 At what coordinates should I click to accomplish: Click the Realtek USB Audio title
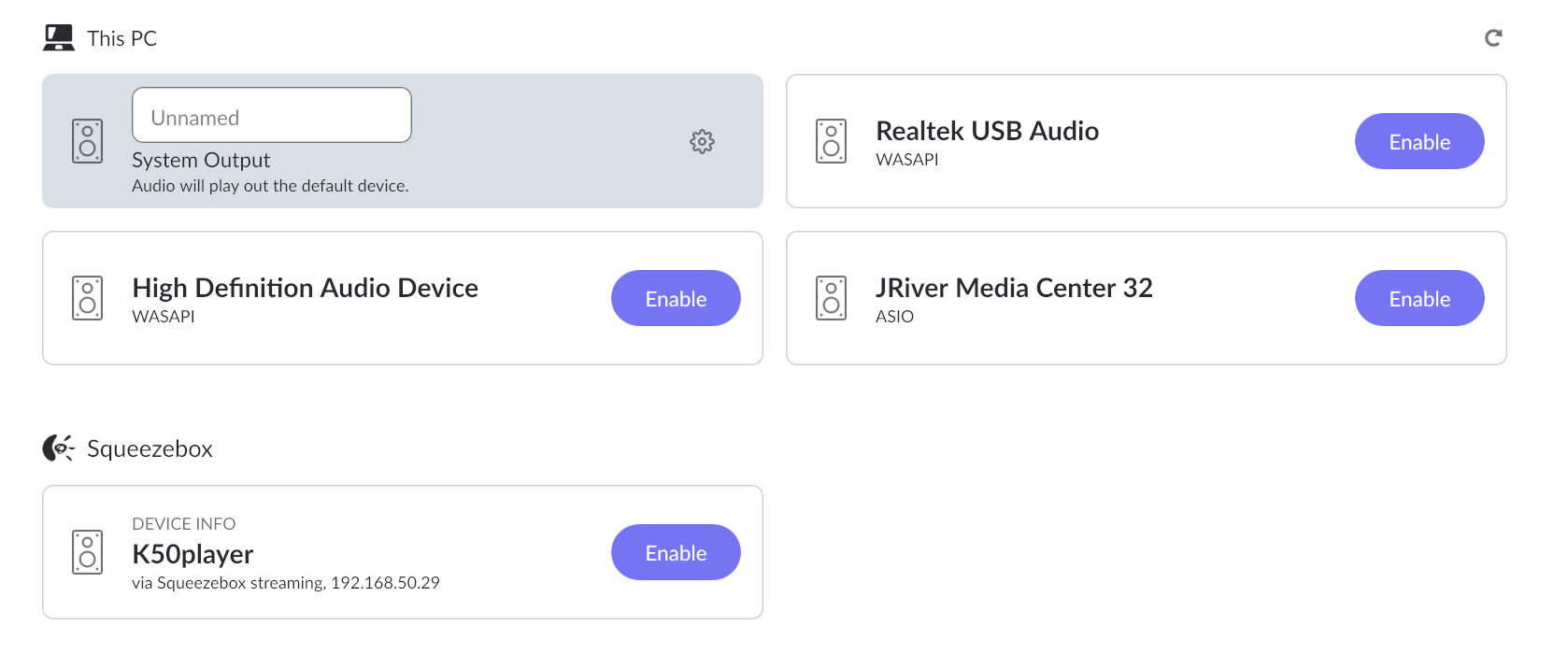click(x=987, y=131)
